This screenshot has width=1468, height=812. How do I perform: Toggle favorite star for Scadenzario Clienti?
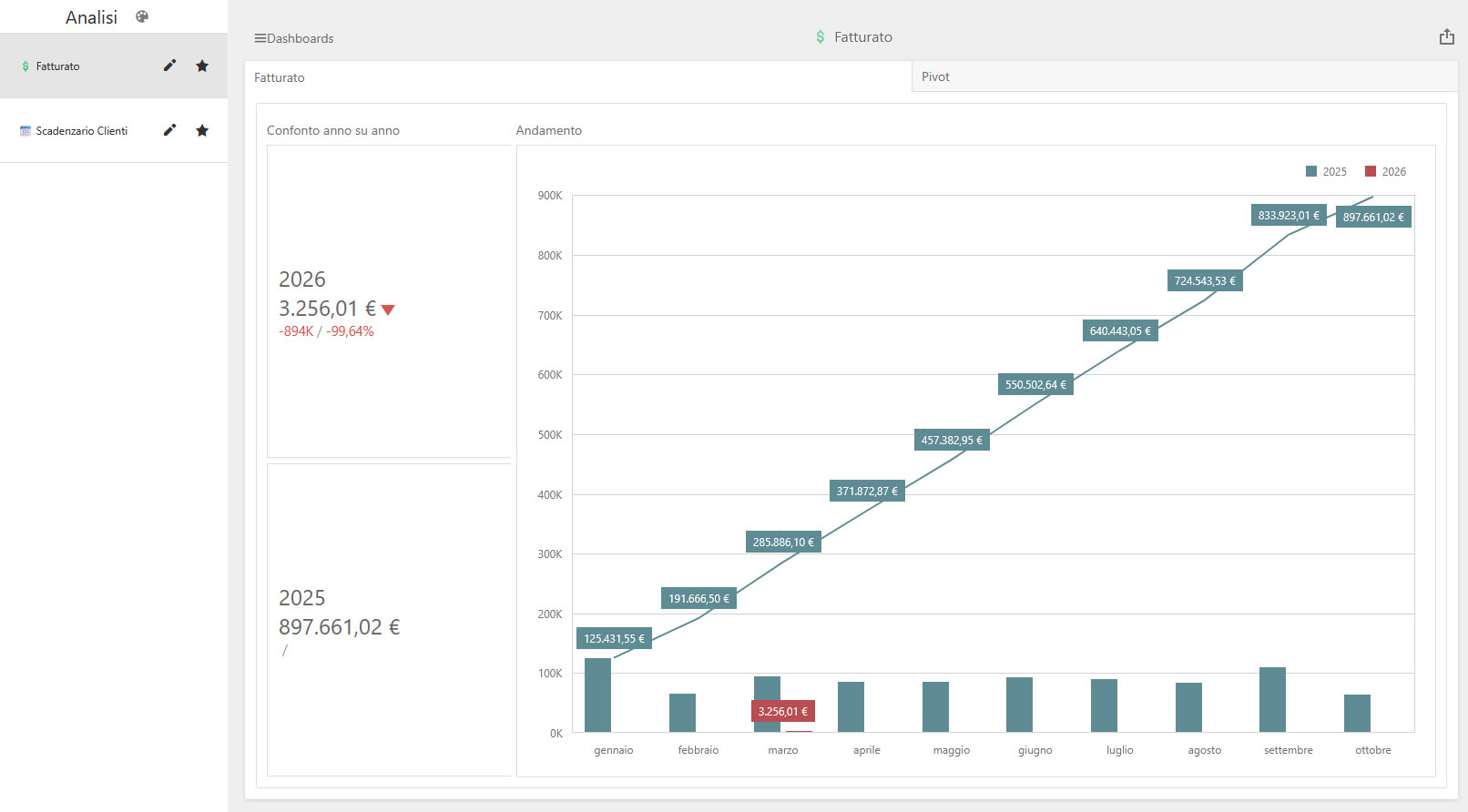coord(202,130)
